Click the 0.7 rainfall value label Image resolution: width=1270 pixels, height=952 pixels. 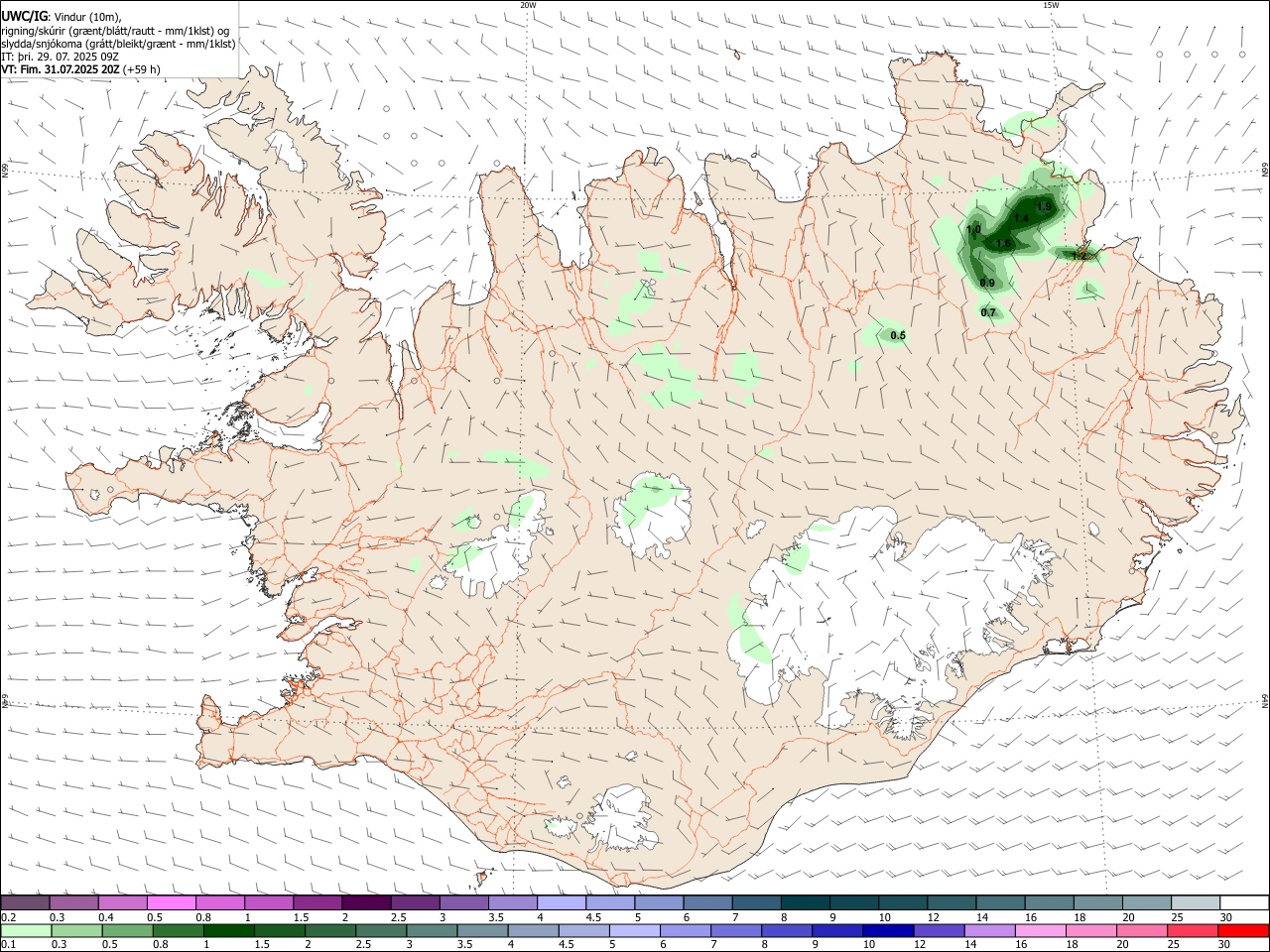(x=988, y=312)
